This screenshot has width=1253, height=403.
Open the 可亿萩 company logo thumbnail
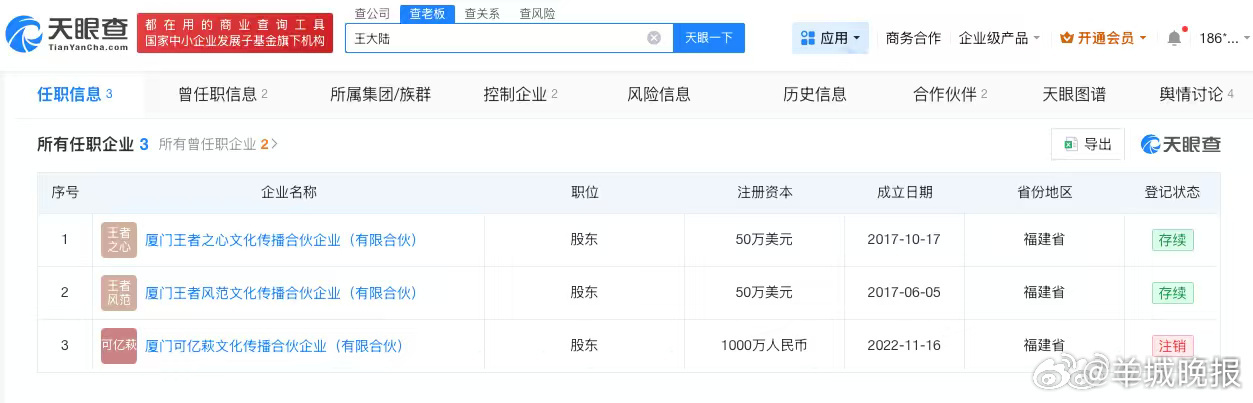point(119,346)
